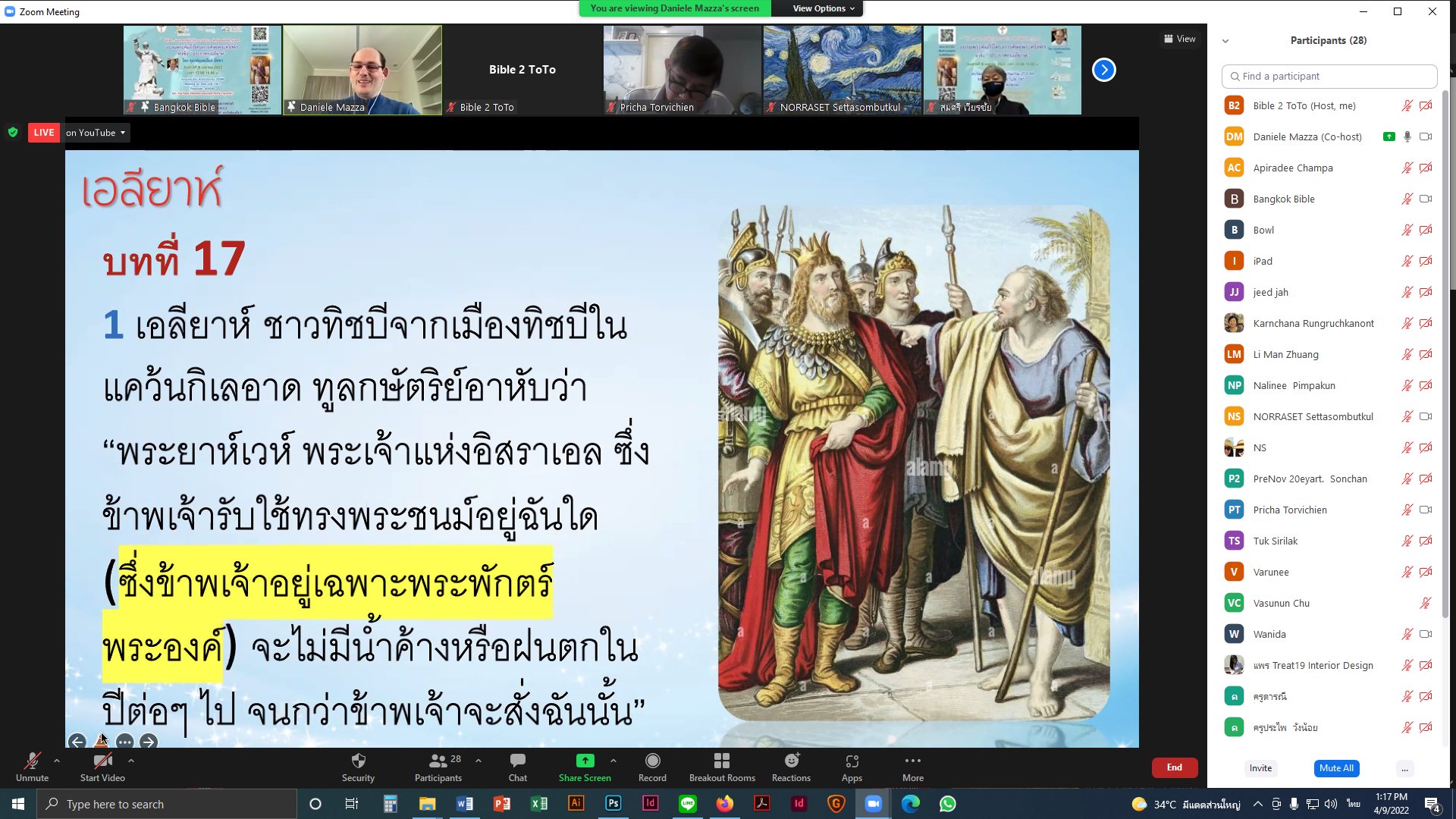1456x819 pixels.
Task: Open the Chat window
Action: 518,767
